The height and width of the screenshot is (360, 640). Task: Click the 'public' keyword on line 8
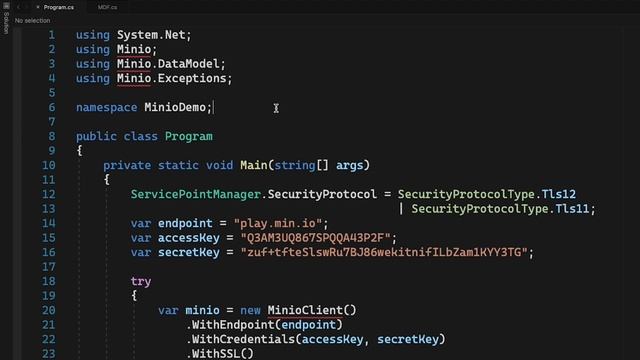point(96,136)
